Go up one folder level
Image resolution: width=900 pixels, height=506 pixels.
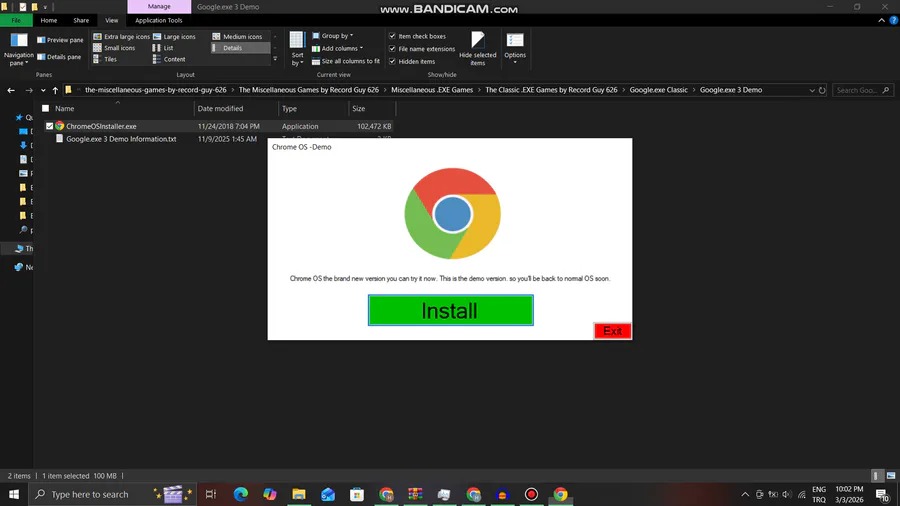coord(55,90)
